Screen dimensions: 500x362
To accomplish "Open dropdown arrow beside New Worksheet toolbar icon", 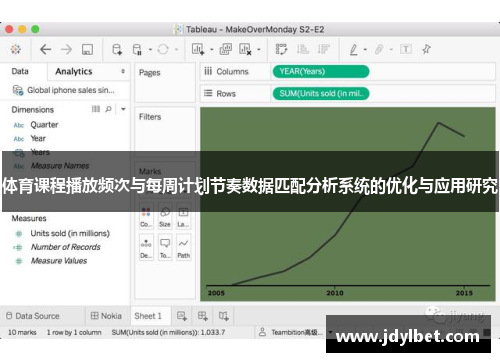I will pyautogui.click(x=212, y=49).
